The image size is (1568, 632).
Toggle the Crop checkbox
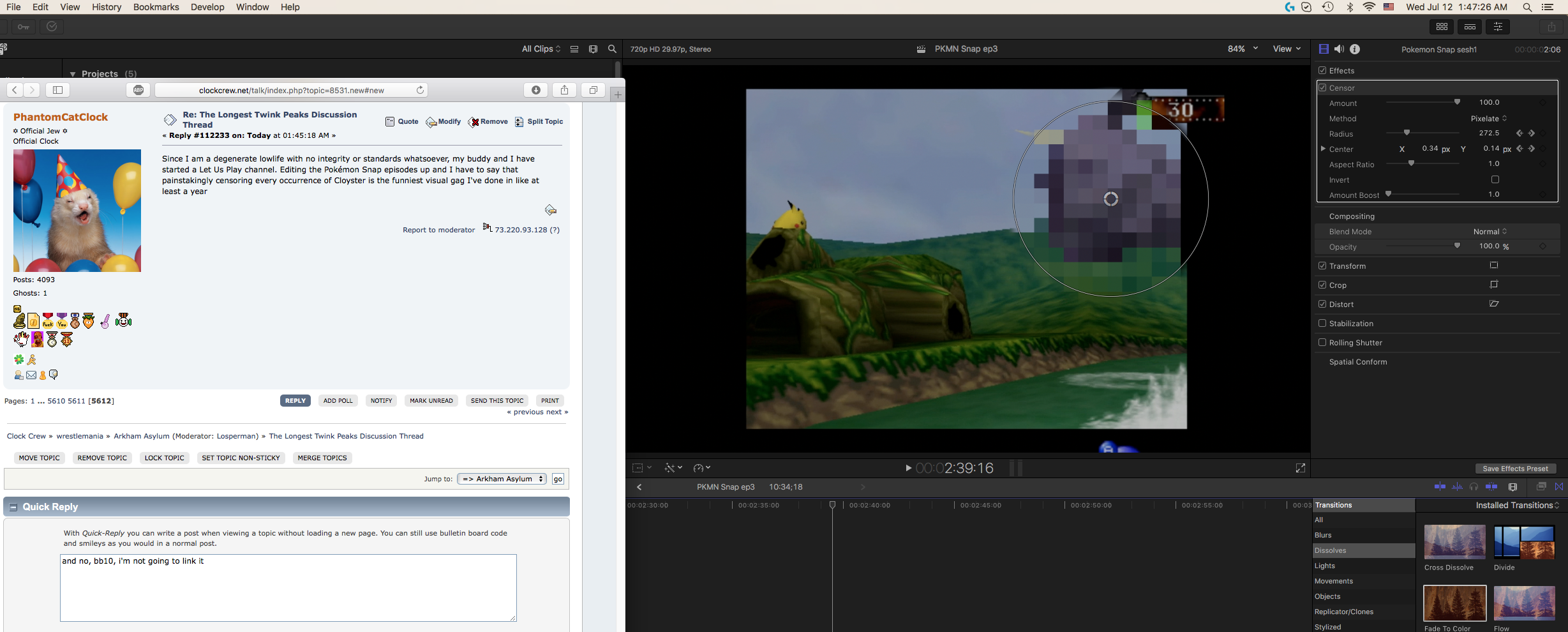[1322, 285]
